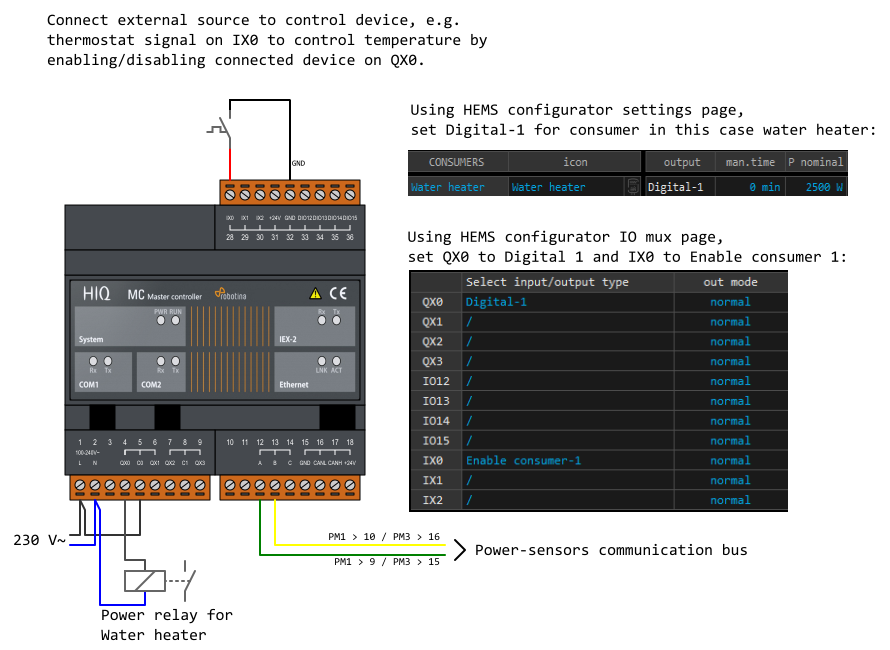
Task: Click the yellow warning triangle on controller
Action: click(x=315, y=294)
